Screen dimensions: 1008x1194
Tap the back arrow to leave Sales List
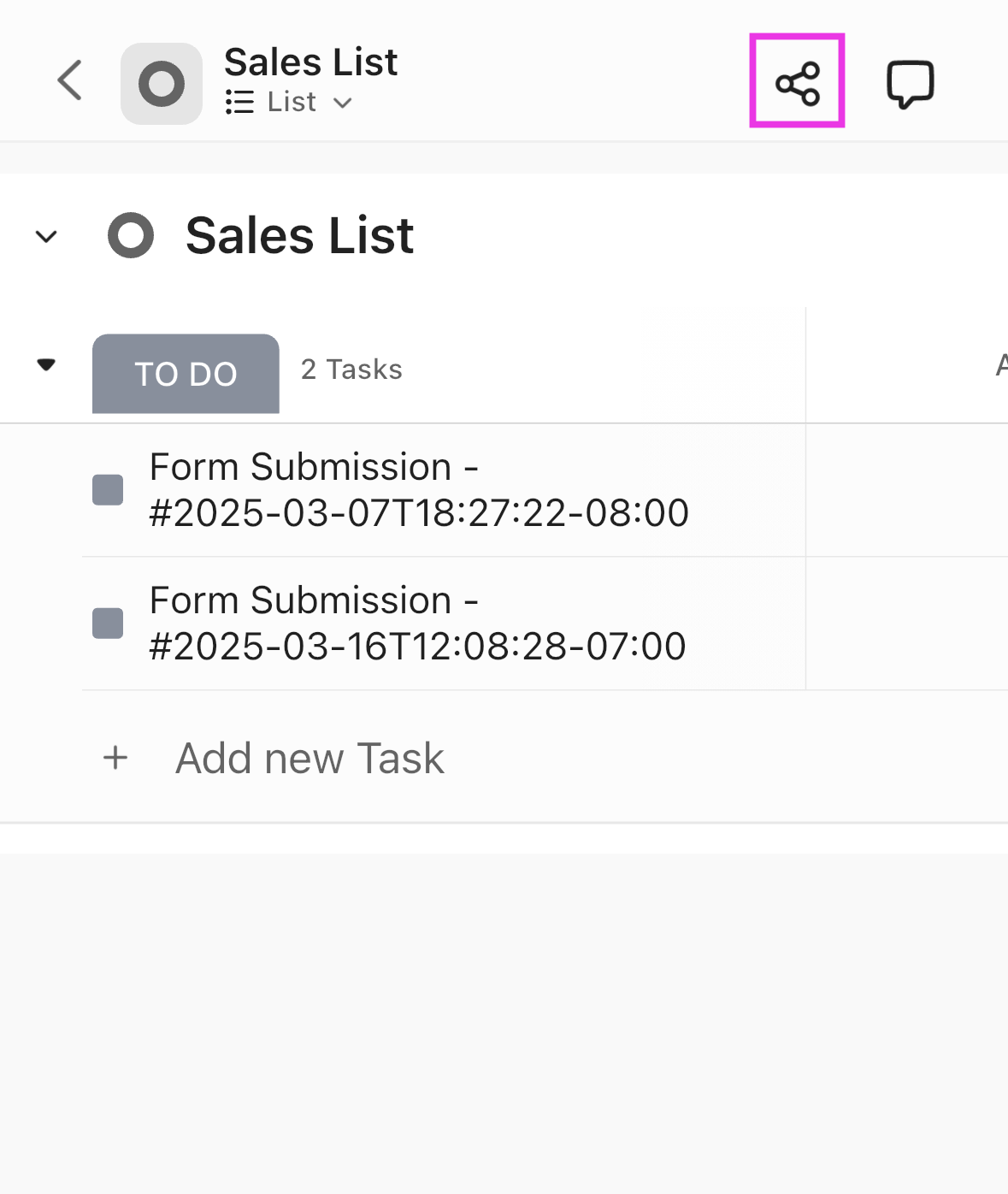[x=68, y=81]
